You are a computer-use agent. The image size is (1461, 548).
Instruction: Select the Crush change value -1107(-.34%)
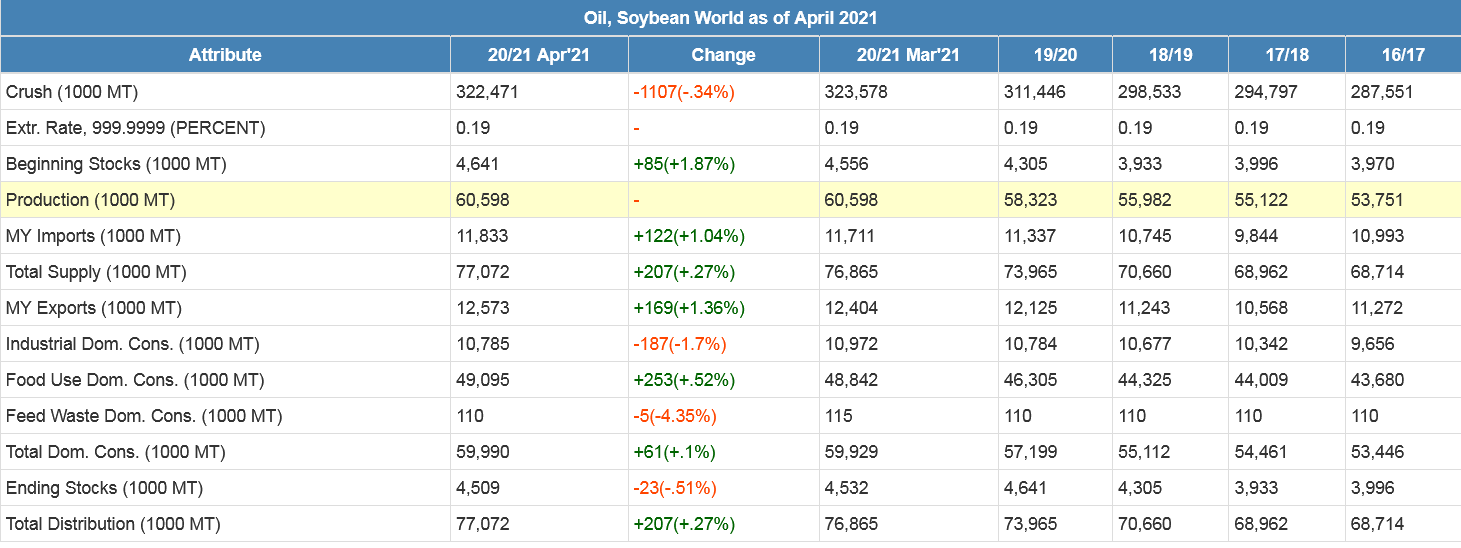click(x=684, y=92)
